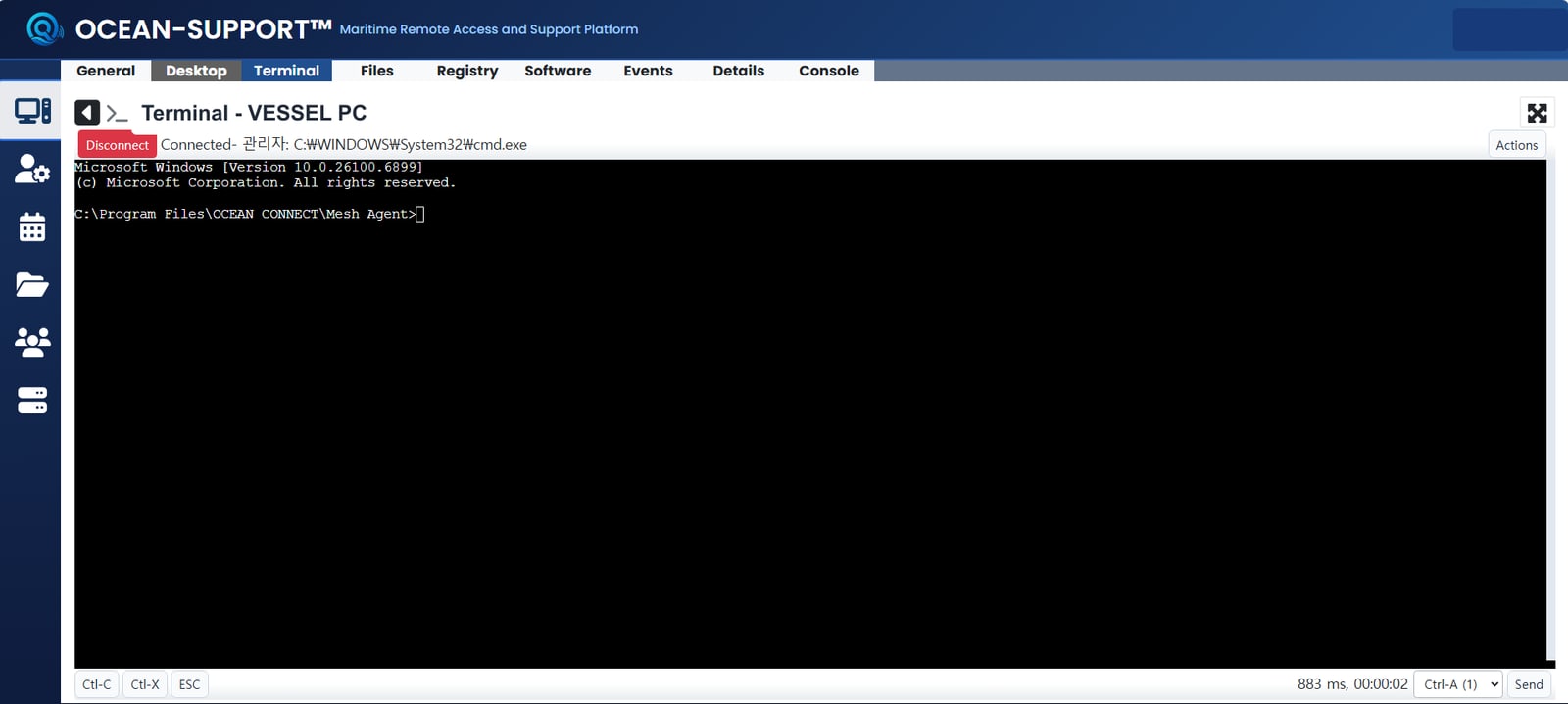Screen dimensions: 1568x704
Task: Open the Registry tab
Action: click(x=467, y=71)
